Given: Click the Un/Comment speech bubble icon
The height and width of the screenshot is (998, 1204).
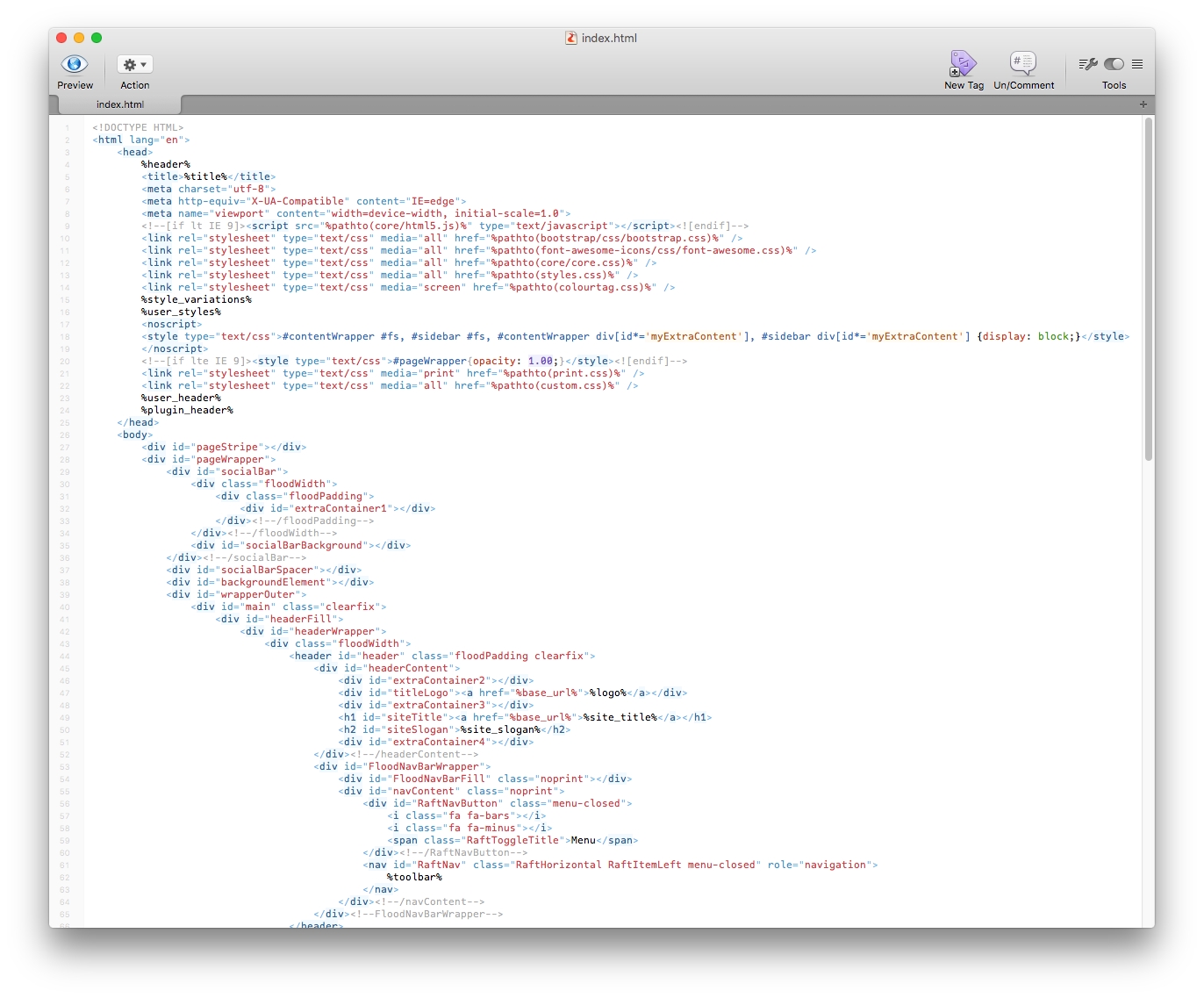Looking at the screenshot, I should coord(1023,62).
